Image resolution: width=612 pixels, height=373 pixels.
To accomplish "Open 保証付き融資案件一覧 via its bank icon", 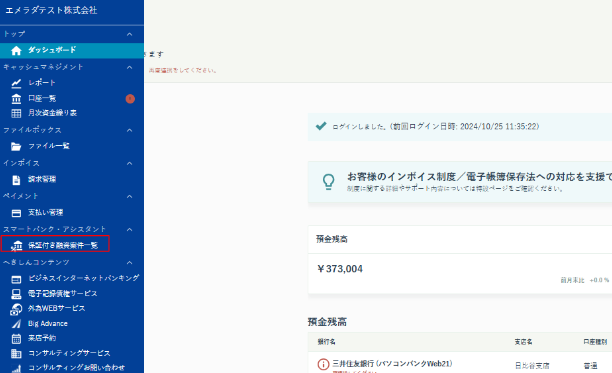I will pyautogui.click(x=16, y=246).
